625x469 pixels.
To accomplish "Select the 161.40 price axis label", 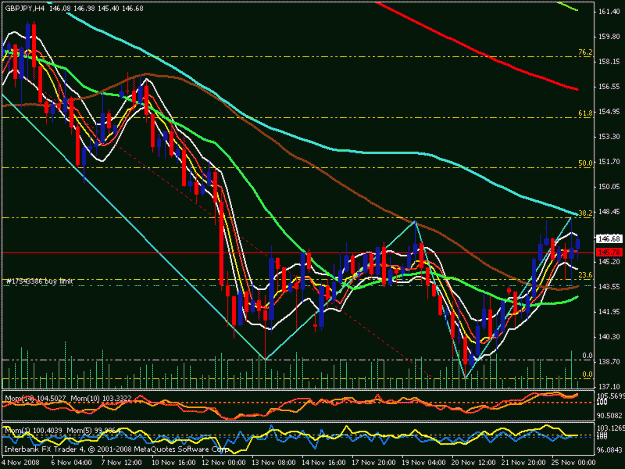I will [609, 12].
